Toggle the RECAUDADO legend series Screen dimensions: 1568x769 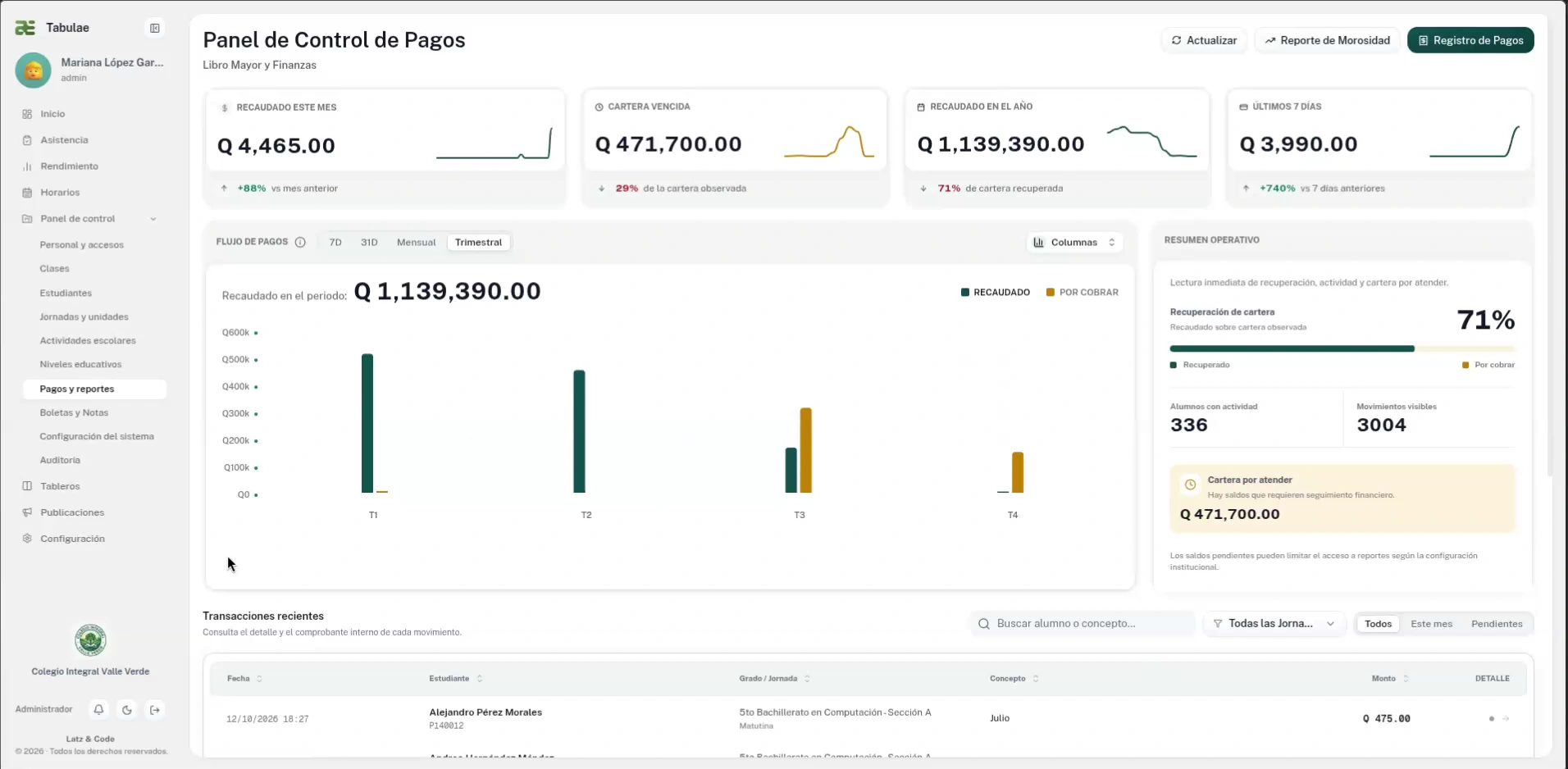[x=996, y=293]
